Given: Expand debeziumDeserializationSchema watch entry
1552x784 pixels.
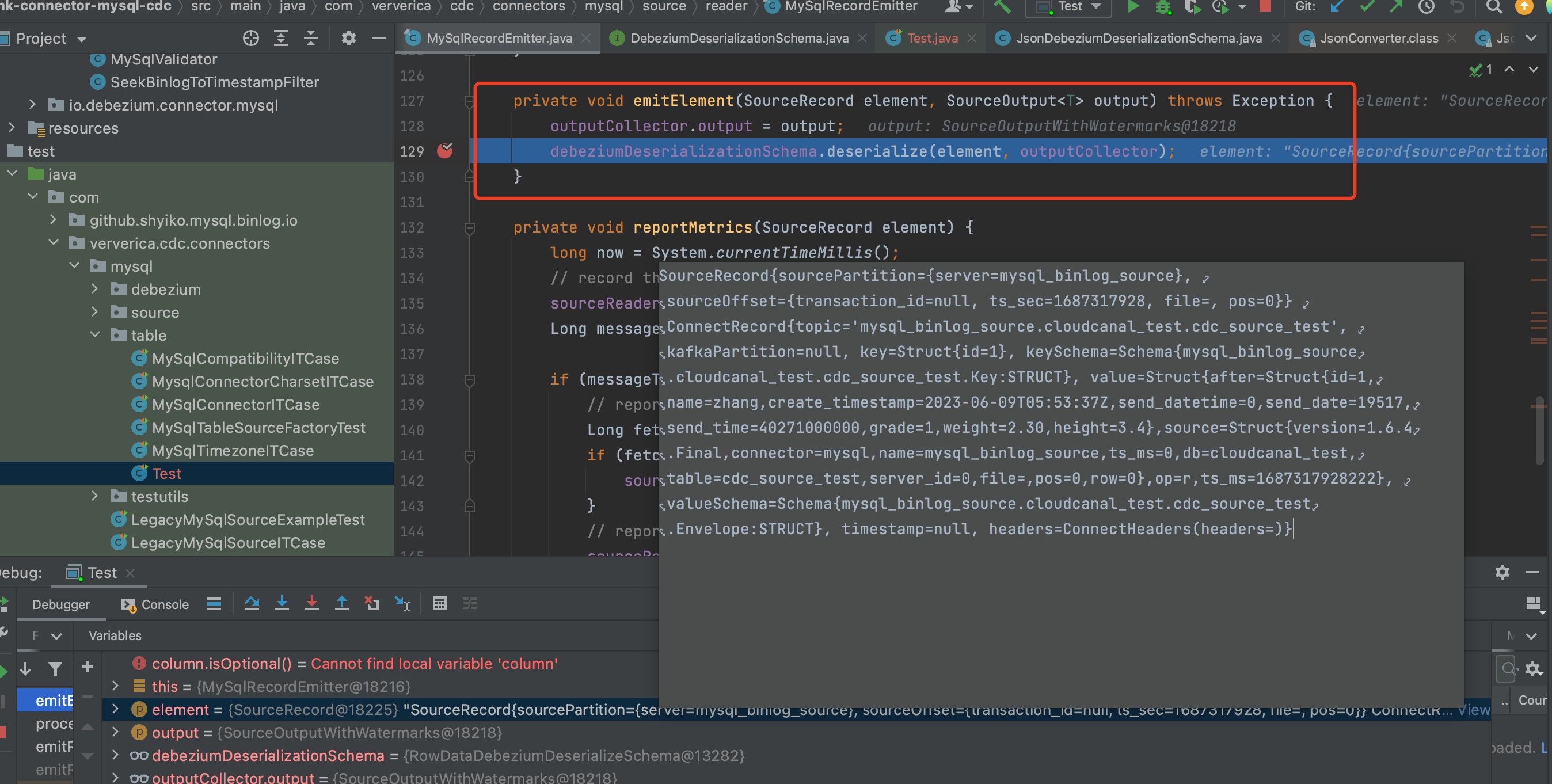Looking at the screenshot, I should pos(115,755).
